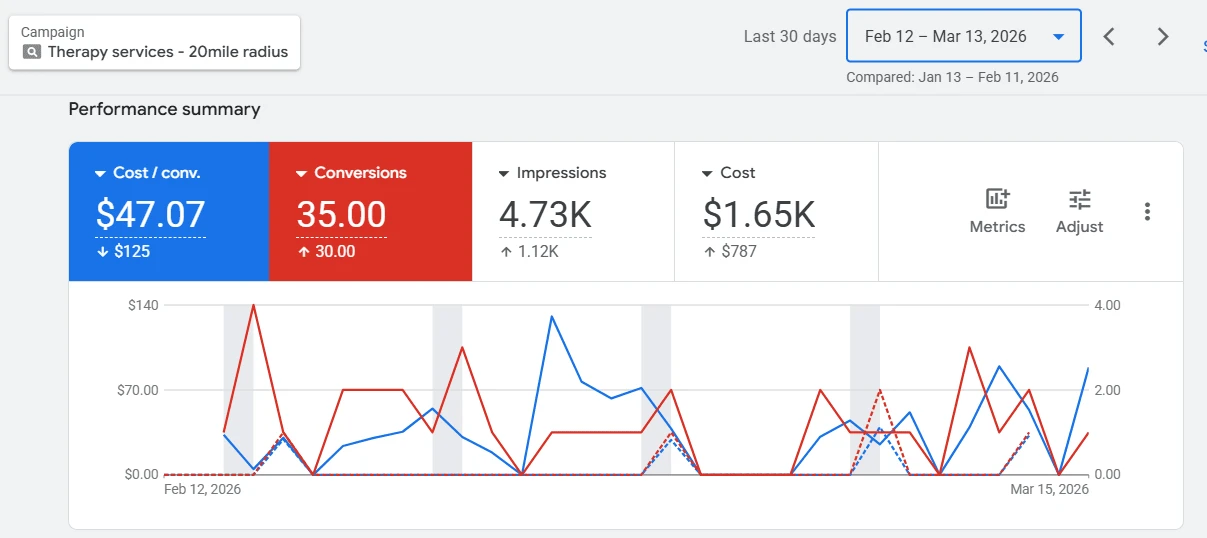Viewport: 1207px width, 538px height.
Task: Select the $1.65K Cost card
Action: click(x=777, y=212)
